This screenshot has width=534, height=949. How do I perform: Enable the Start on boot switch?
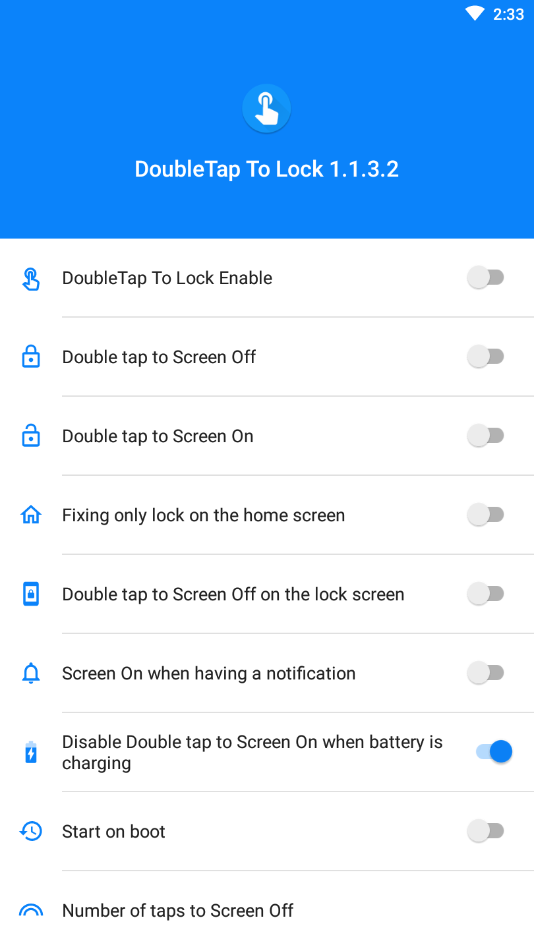[x=486, y=831]
